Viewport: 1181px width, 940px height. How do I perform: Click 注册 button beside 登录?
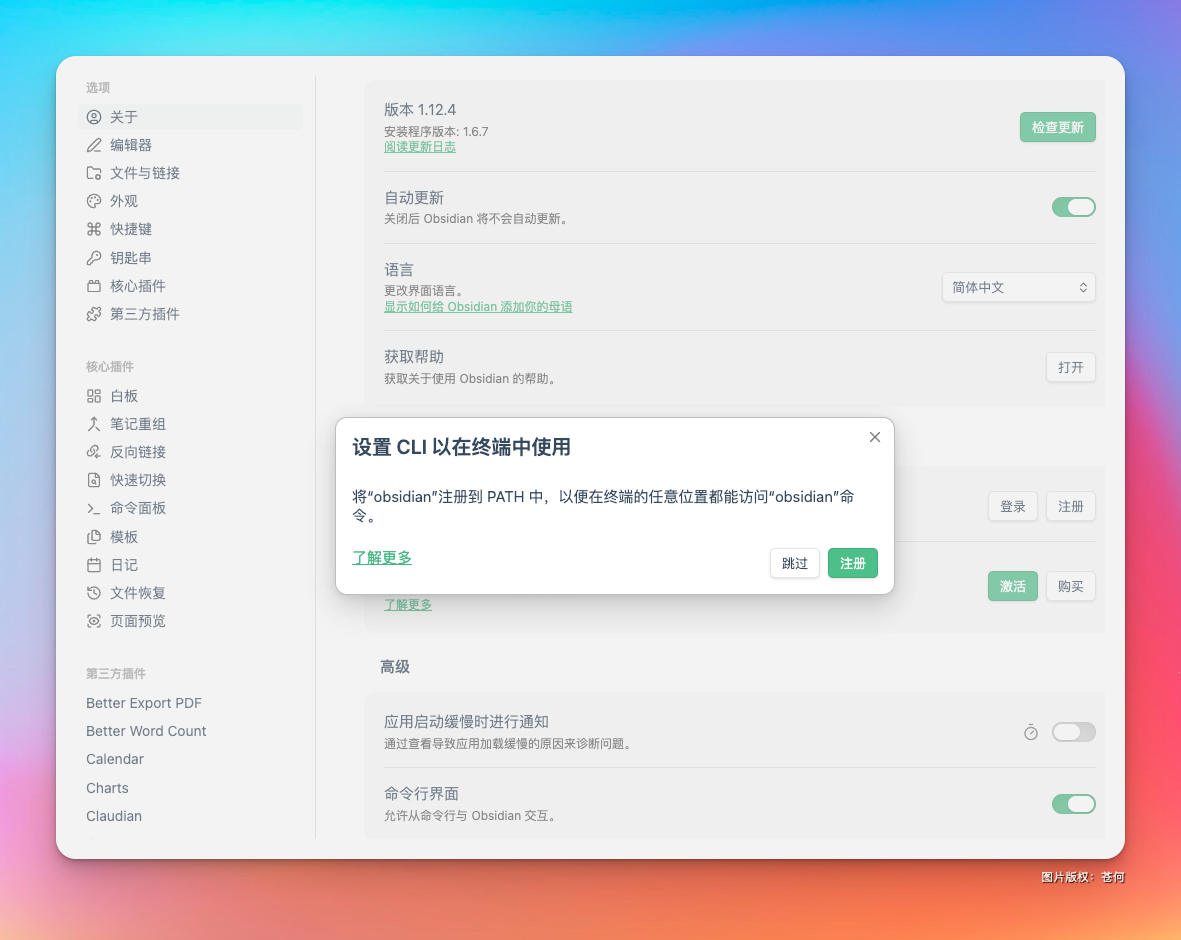[x=1070, y=506]
